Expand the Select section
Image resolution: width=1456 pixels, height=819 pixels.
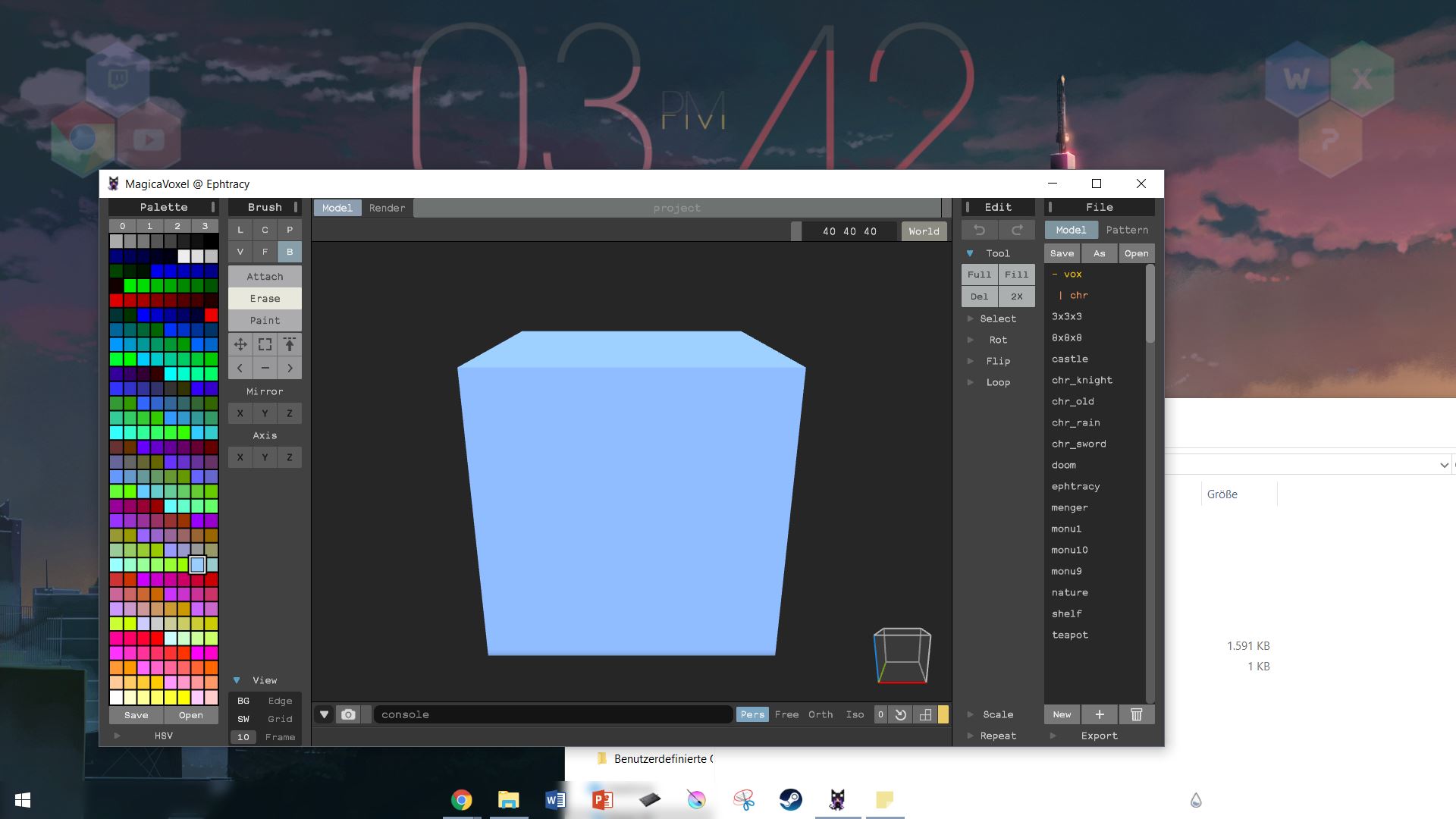point(997,318)
